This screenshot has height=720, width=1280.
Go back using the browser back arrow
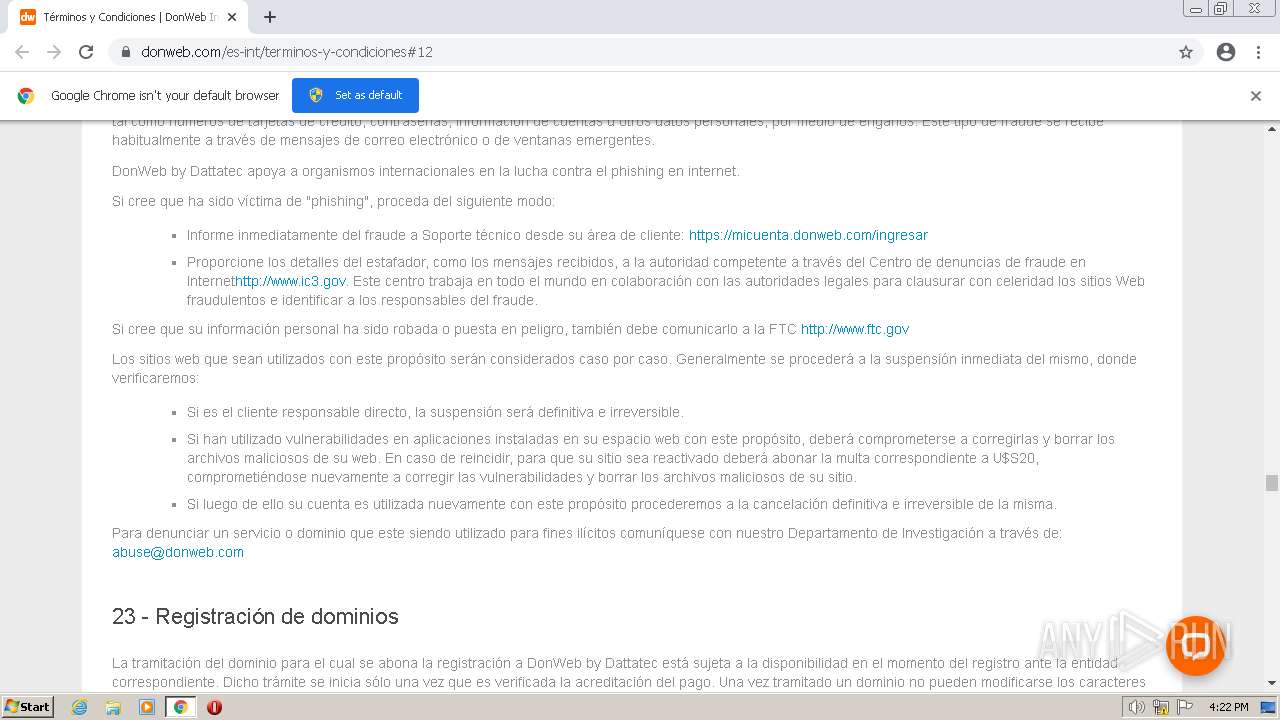click(x=22, y=52)
